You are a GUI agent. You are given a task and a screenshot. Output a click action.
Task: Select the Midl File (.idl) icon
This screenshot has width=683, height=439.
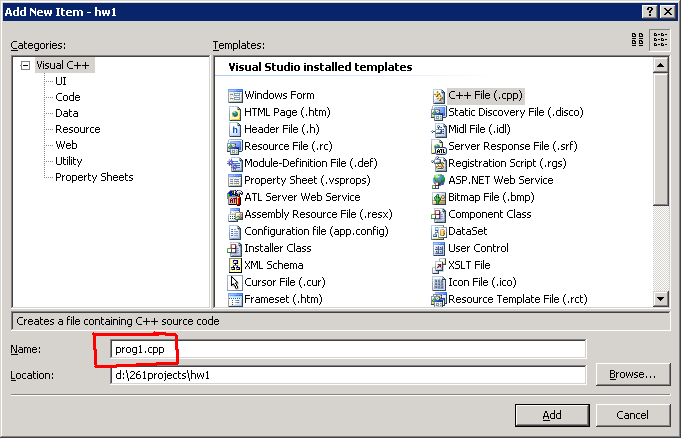pyautogui.click(x=439, y=129)
